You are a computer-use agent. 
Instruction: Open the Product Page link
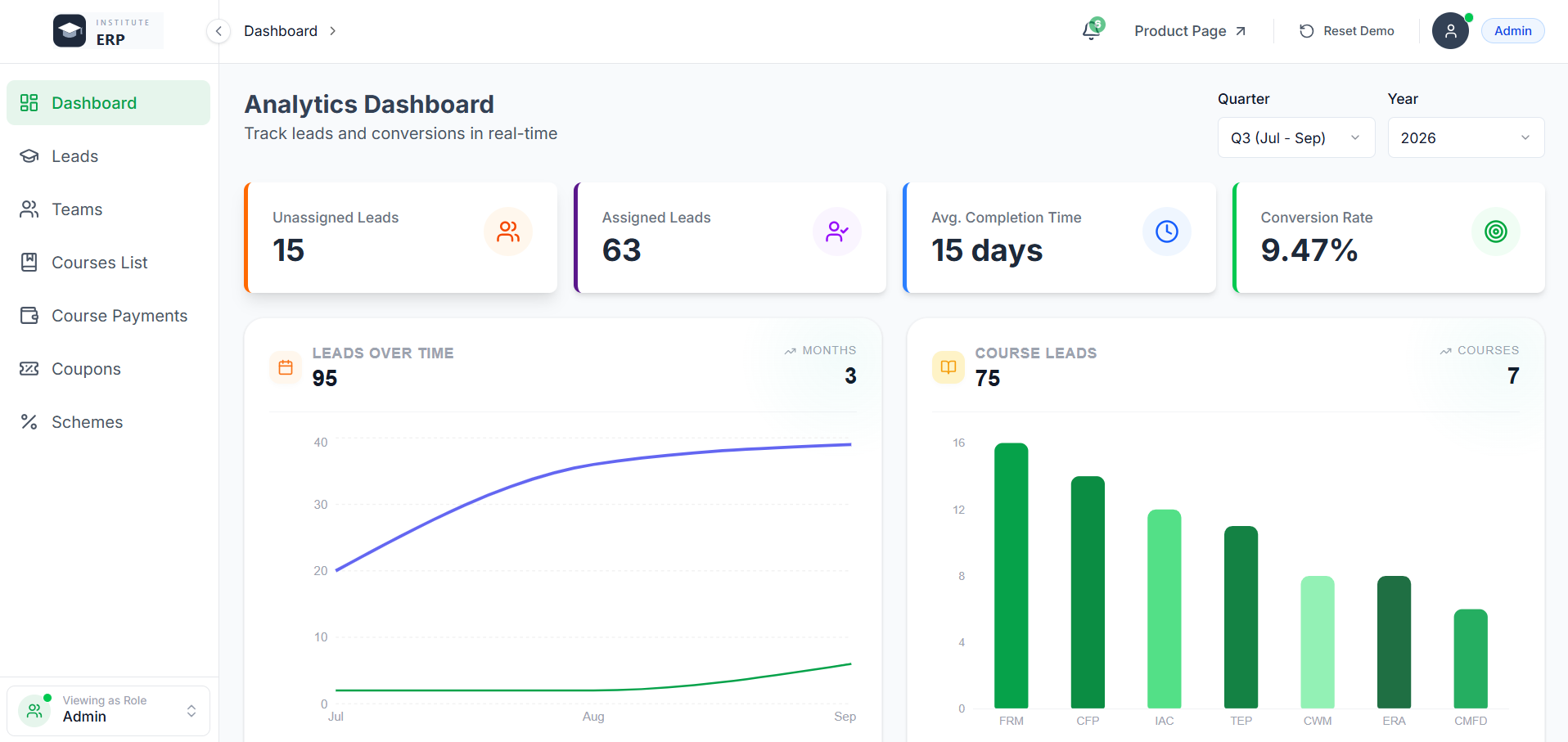1190,31
